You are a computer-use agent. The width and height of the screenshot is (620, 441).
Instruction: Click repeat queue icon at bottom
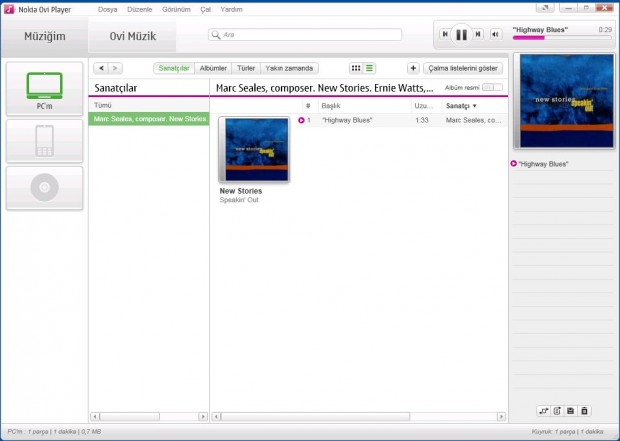point(557,411)
